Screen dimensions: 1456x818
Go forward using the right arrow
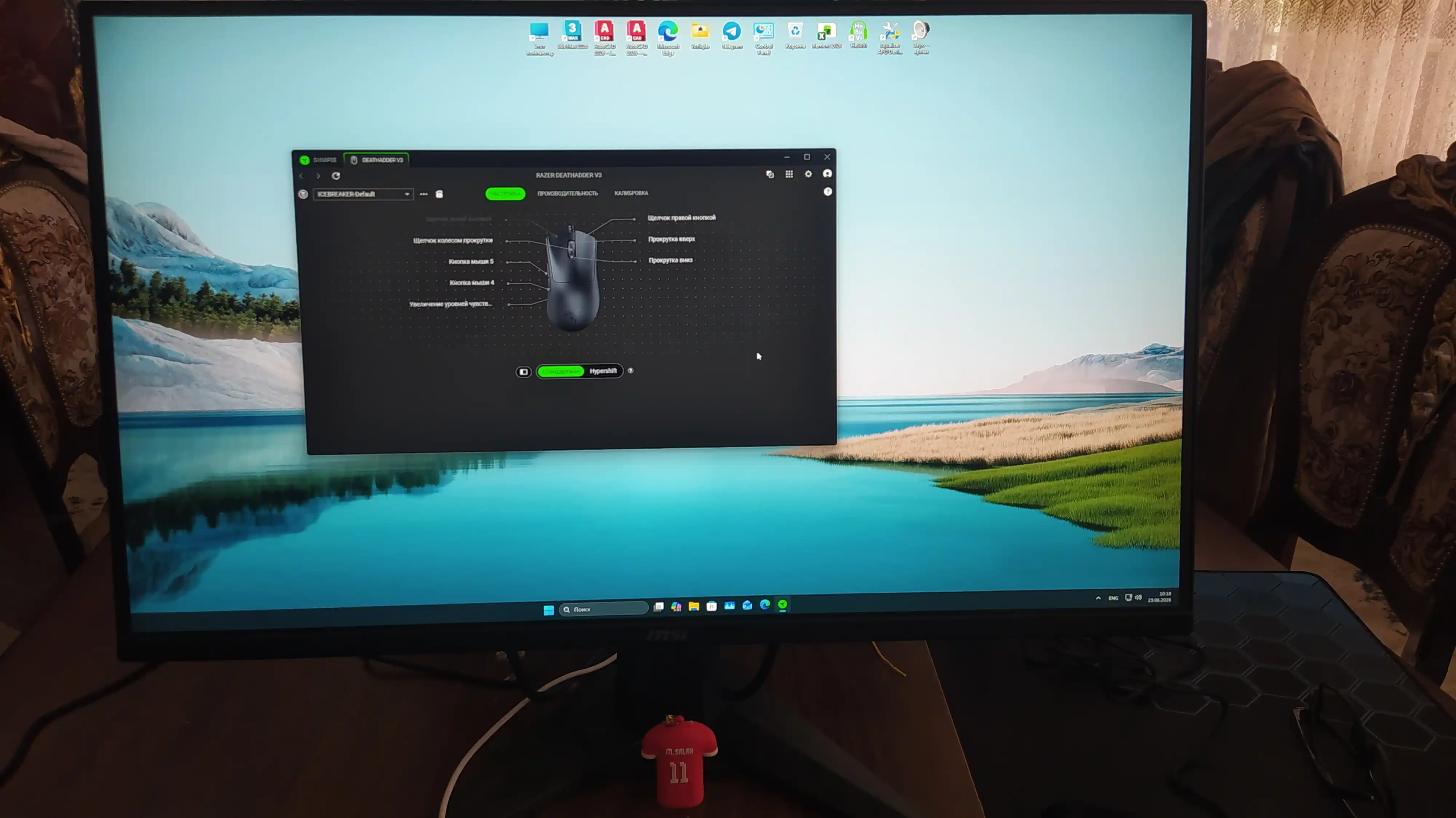click(318, 176)
